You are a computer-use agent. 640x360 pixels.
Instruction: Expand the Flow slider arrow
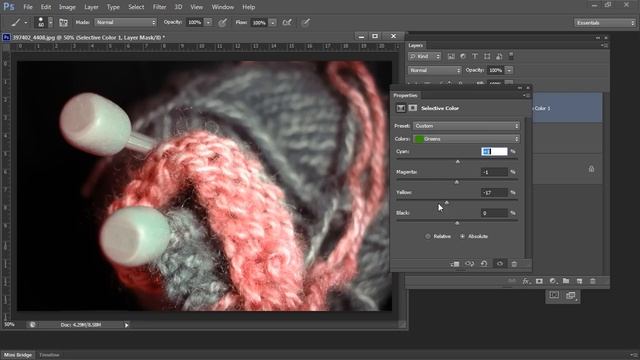point(273,23)
